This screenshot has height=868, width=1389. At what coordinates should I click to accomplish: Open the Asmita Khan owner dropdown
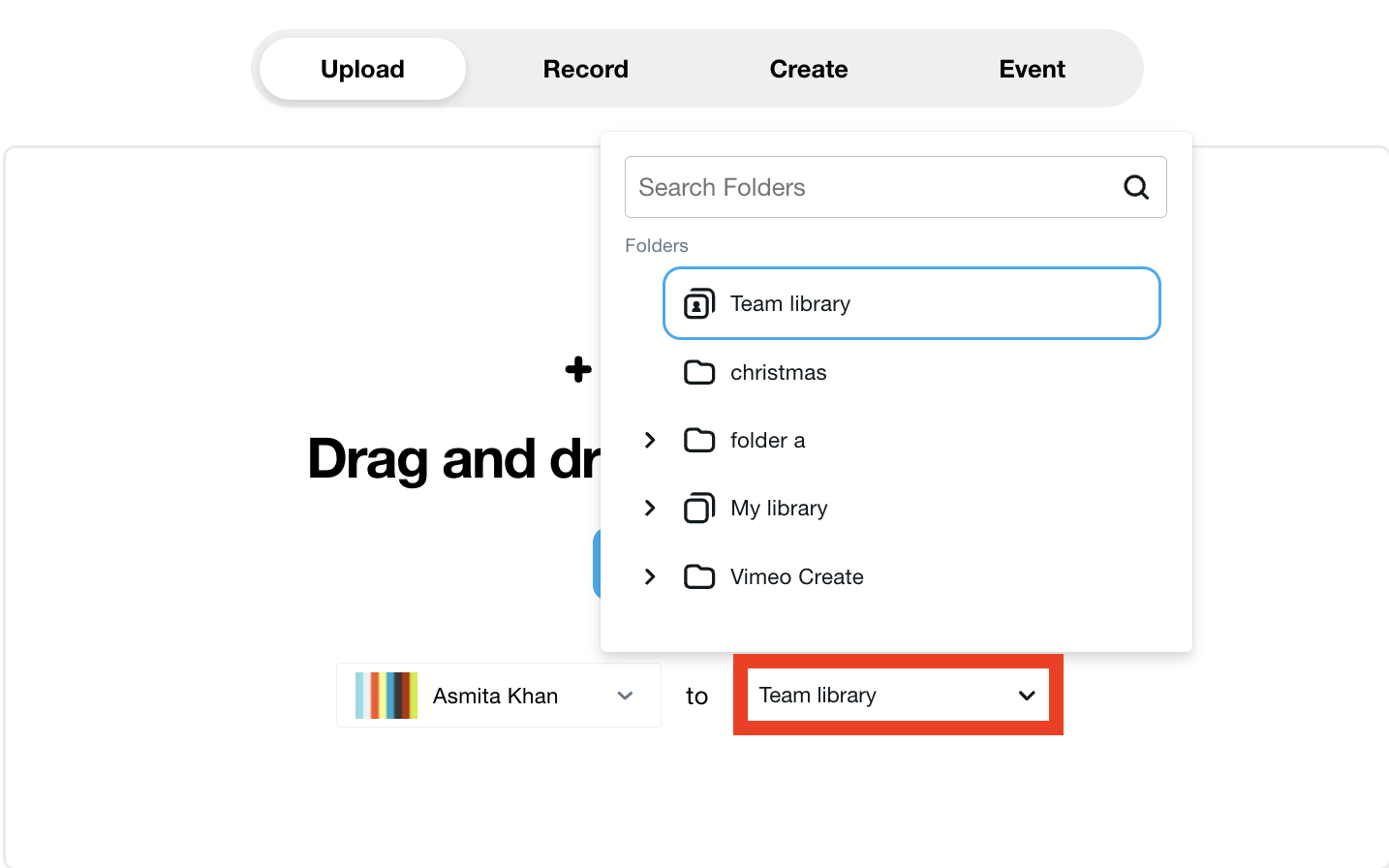point(625,696)
